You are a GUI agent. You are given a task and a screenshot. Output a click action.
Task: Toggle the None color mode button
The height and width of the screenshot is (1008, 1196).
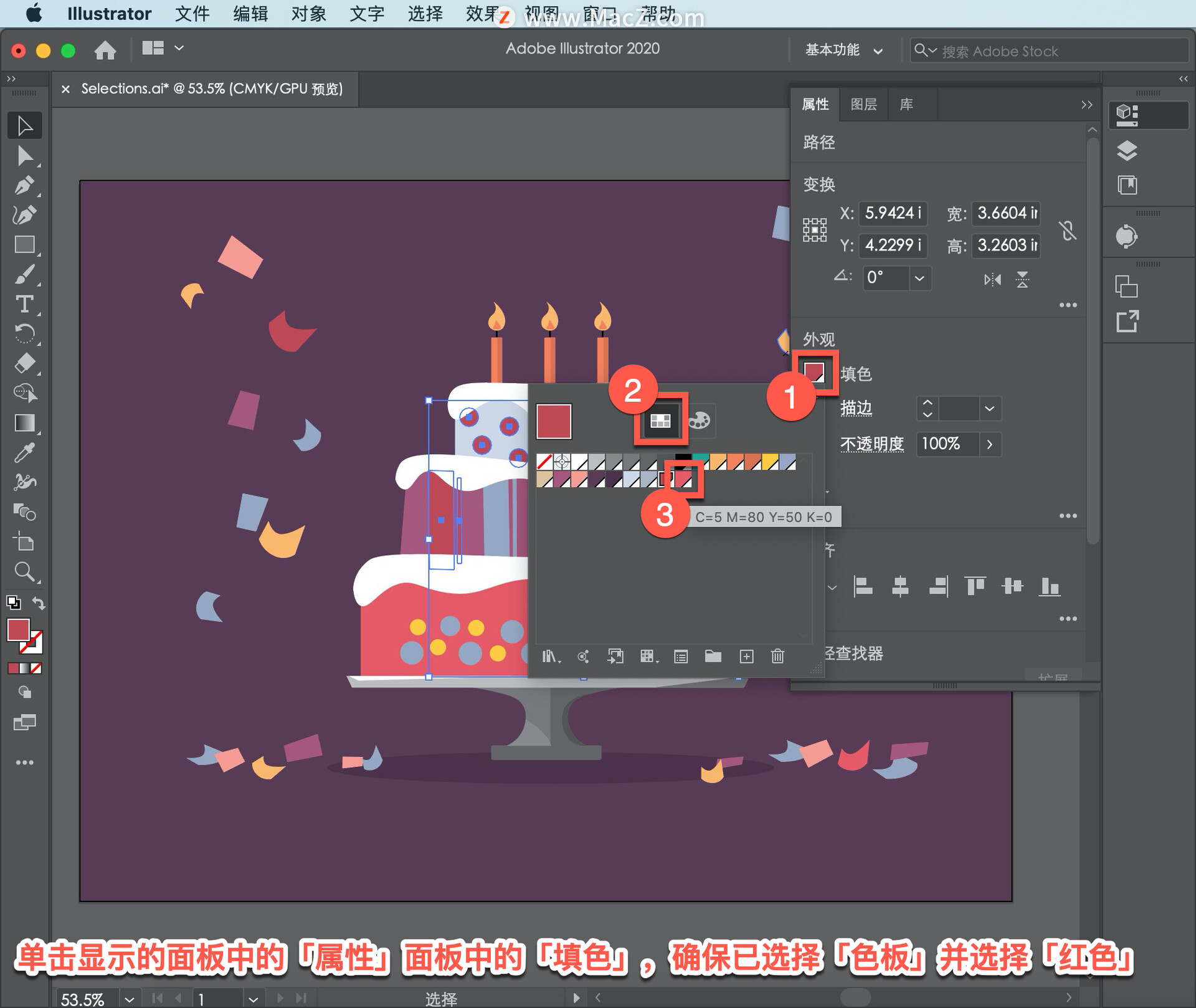37,668
